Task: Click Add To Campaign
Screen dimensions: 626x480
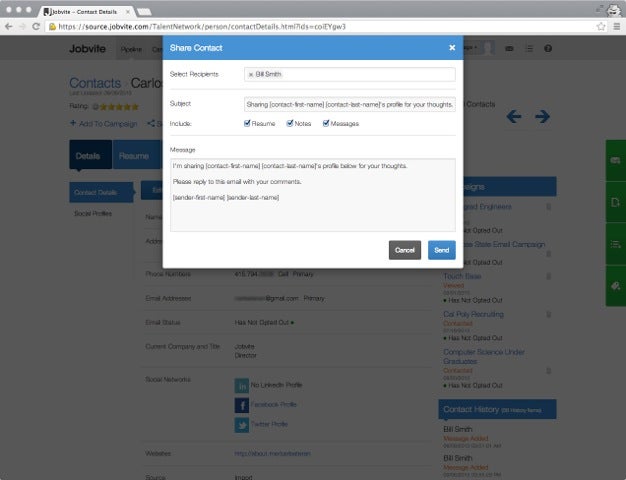Action: (x=103, y=124)
